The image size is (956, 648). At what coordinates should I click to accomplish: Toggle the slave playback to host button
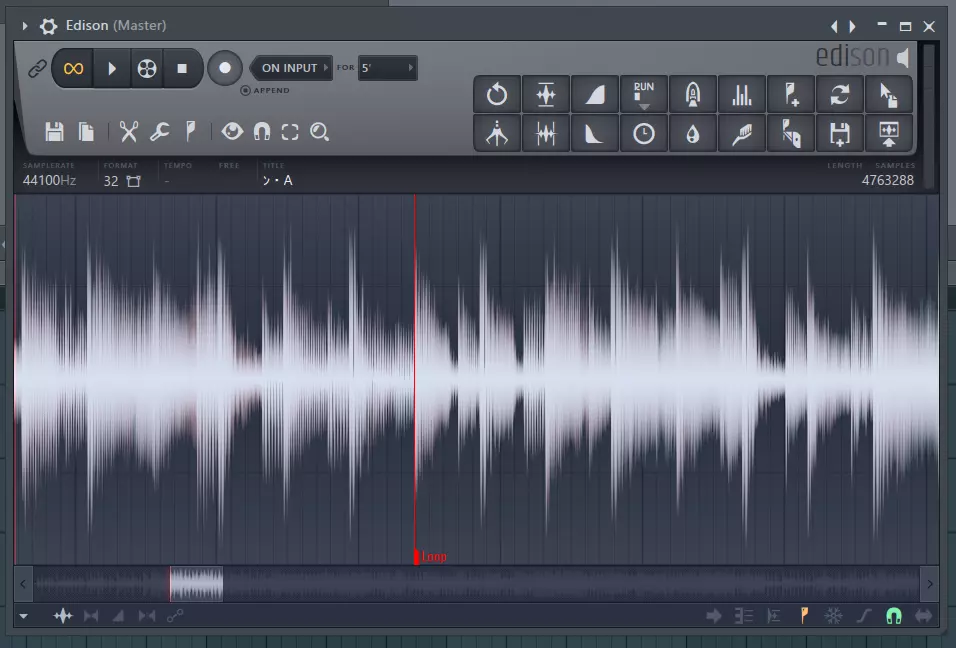coord(146,68)
